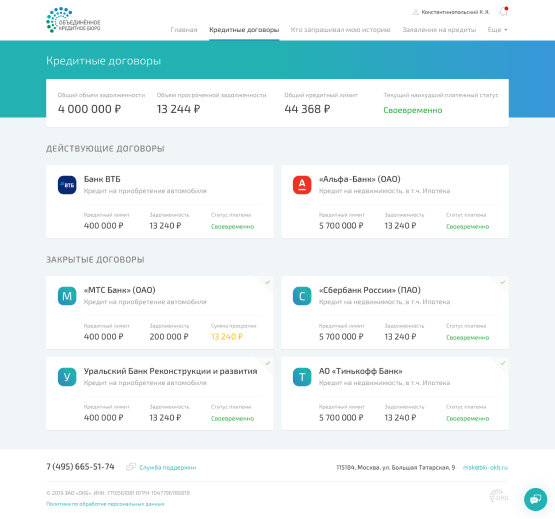This screenshot has height=519, width=555.
Task: Go to Заявления на кредиты tab
Action: (439, 30)
